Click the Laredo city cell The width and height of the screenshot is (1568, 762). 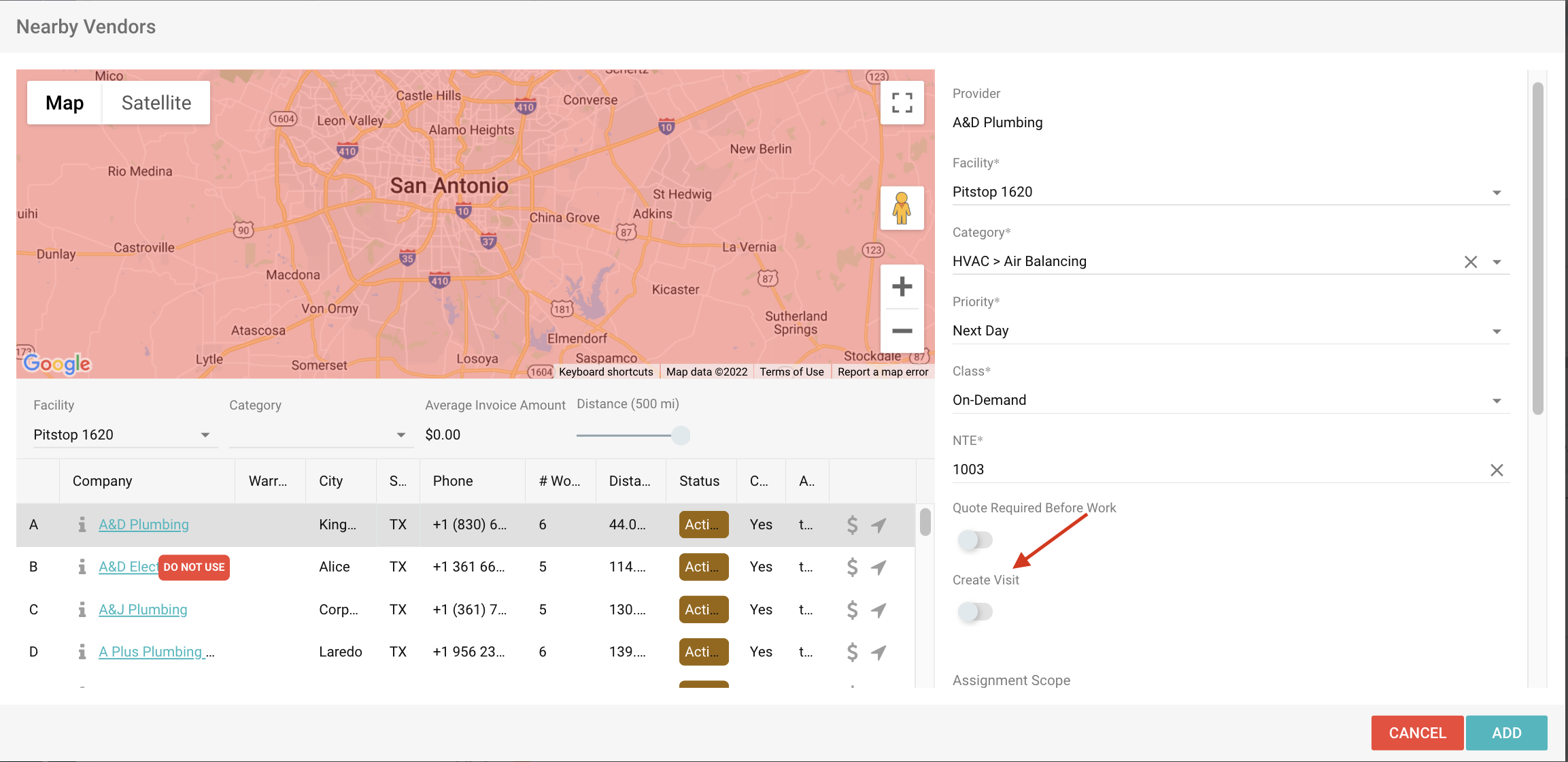[x=340, y=652]
